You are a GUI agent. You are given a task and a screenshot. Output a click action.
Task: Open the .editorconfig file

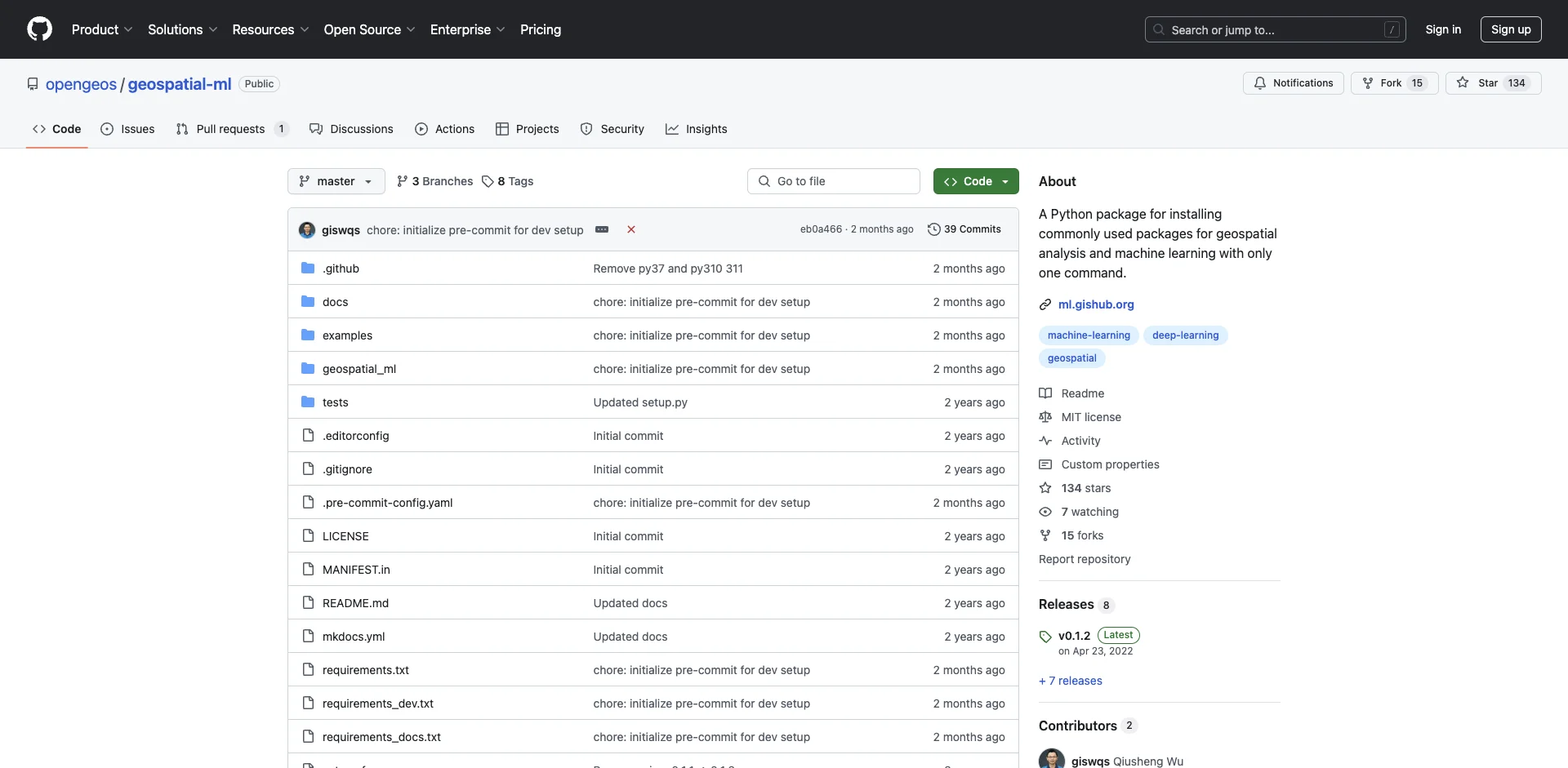click(355, 436)
